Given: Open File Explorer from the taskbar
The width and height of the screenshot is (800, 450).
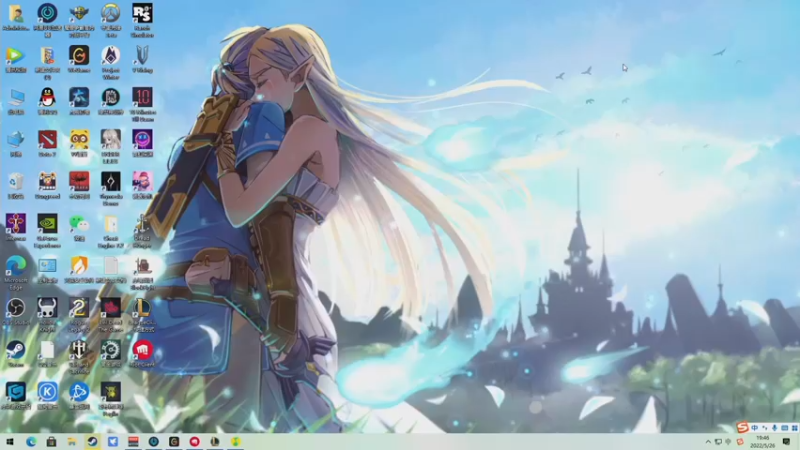Looking at the screenshot, I should click(71, 442).
